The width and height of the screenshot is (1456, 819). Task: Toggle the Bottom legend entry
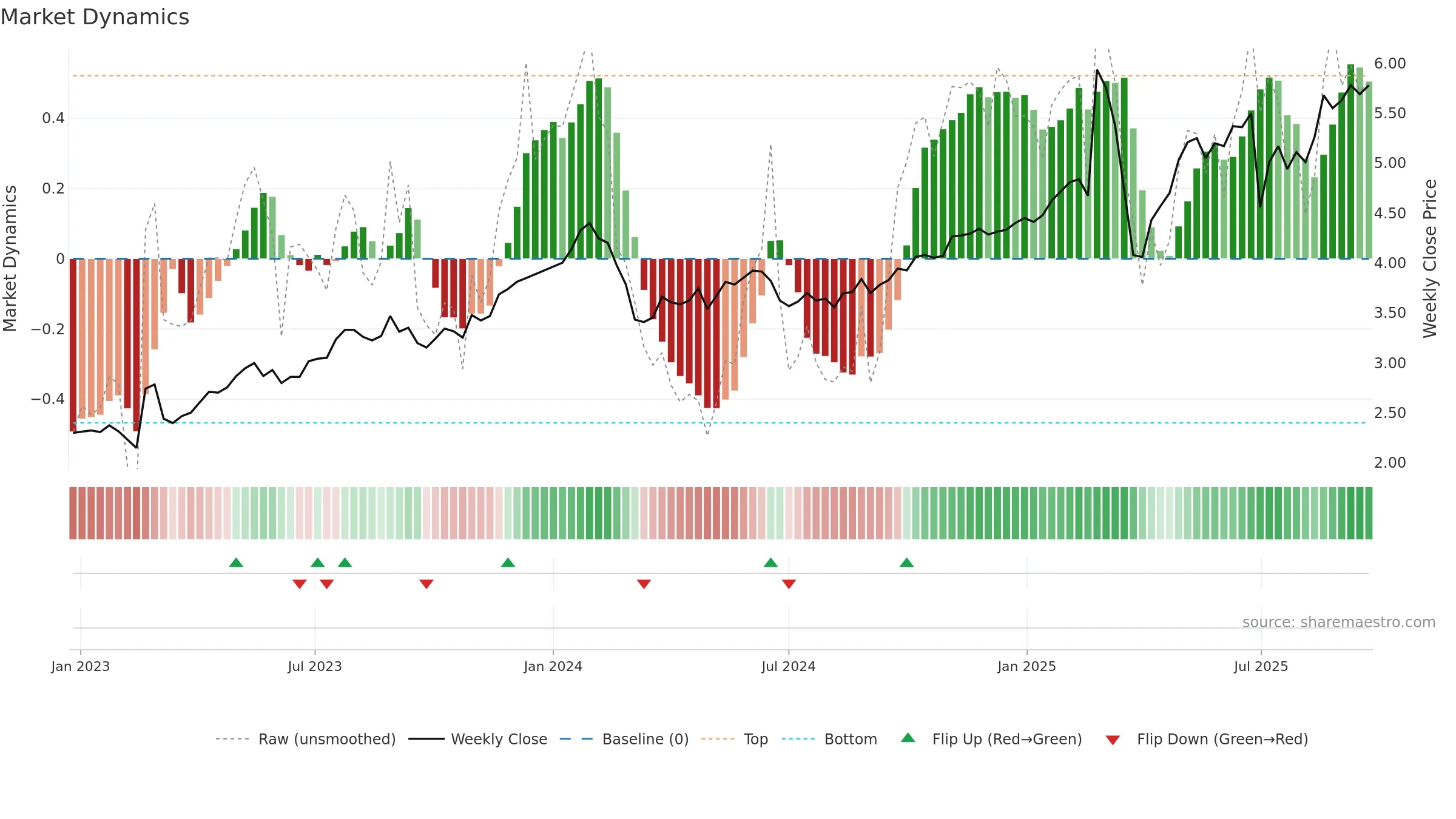(x=829, y=739)
